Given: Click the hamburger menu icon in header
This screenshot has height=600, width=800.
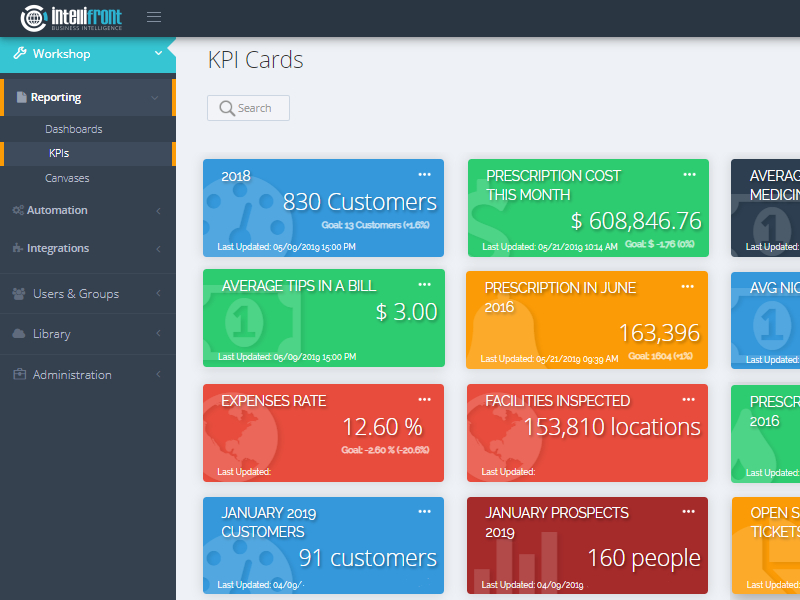Looking at the screenshot, I should point(153,17).
